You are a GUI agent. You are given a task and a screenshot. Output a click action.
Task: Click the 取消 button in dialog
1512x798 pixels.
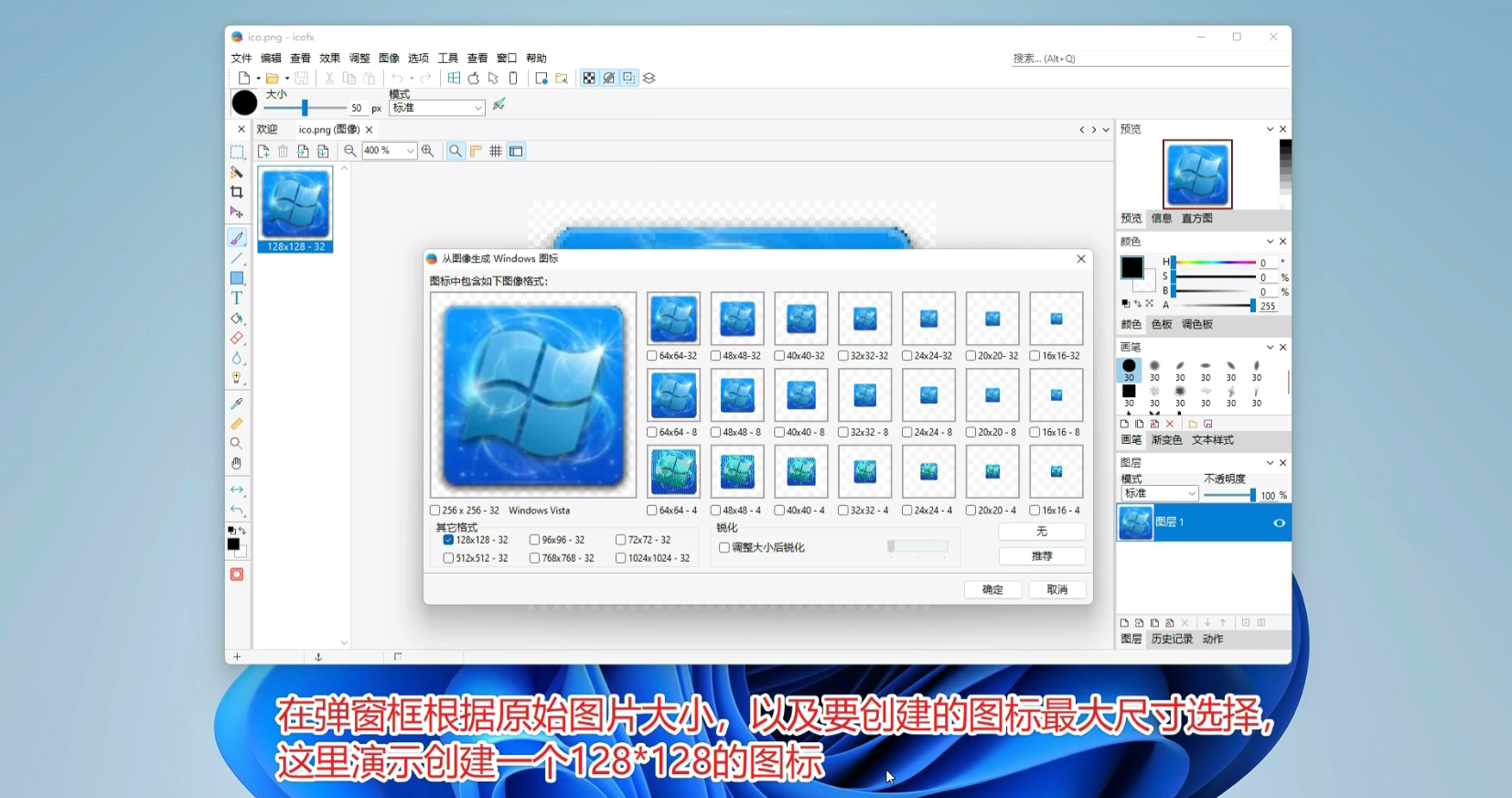tap(1057, 590)
